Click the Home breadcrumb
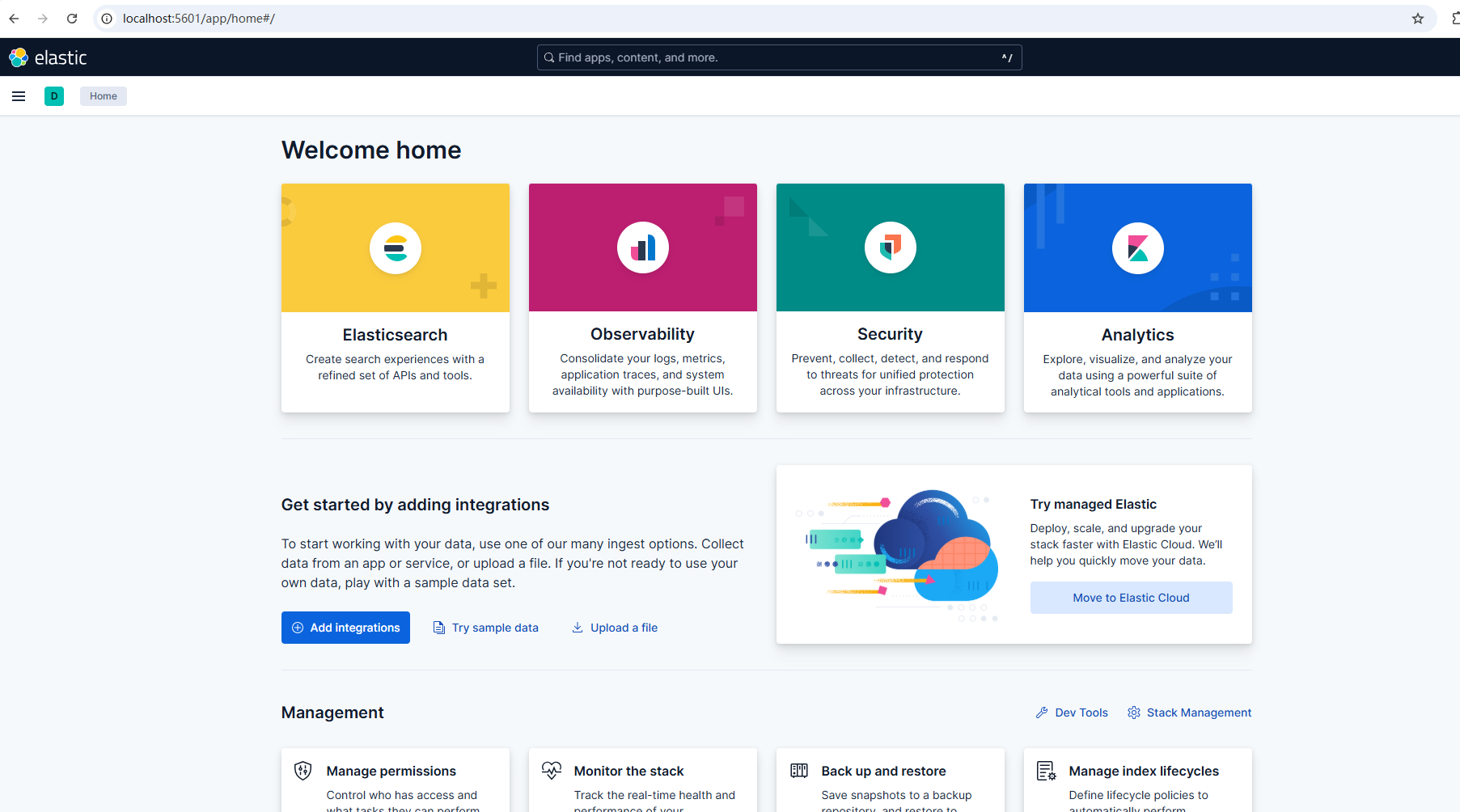The image size is (1460, 812). tap(103, 96)
